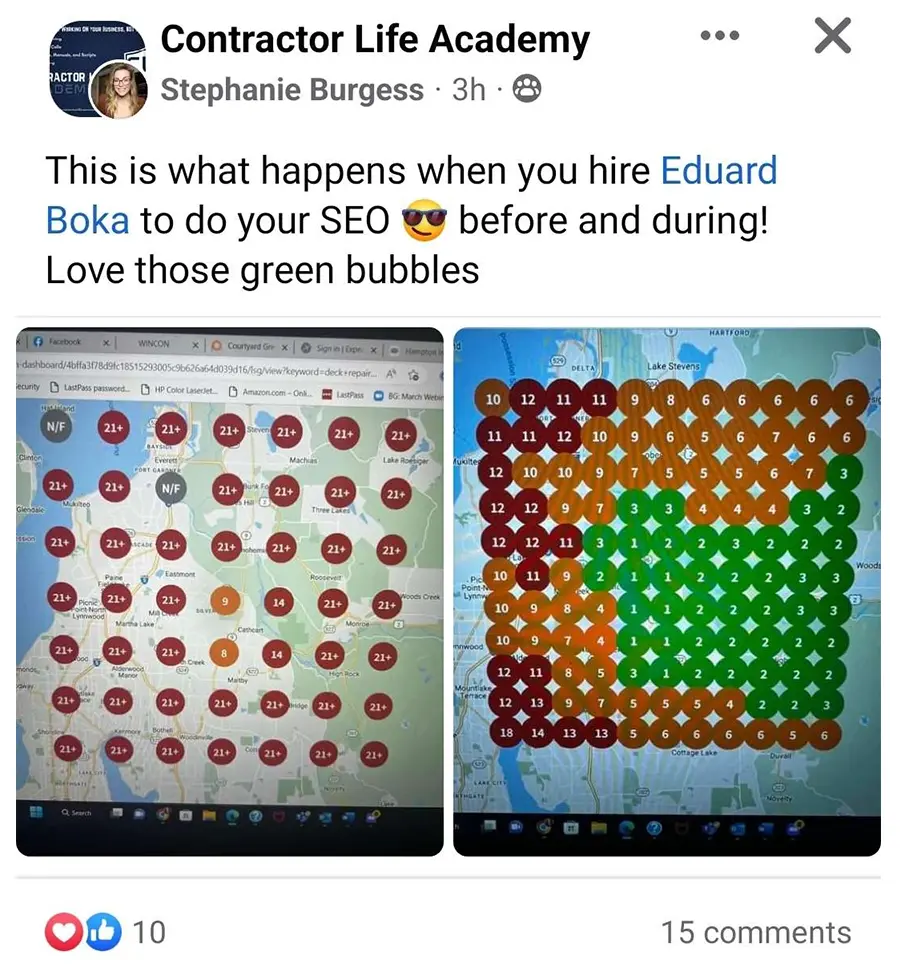Image resolution: width=900 pixels, height=979 pixels.
Task: View who reacted via the 10 count
Action: [149, 933]
